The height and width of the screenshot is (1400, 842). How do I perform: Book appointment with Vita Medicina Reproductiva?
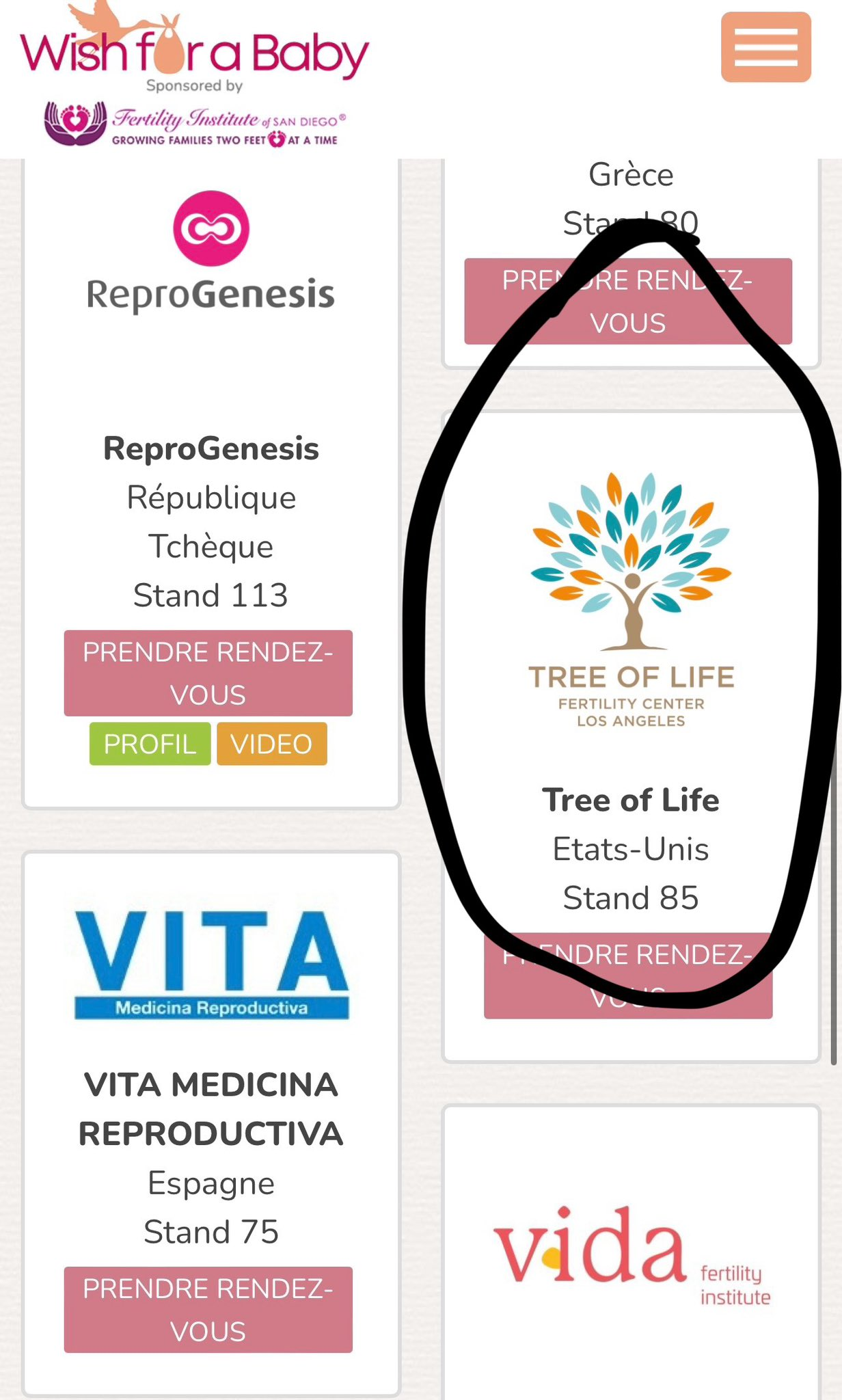[208, 1310]
